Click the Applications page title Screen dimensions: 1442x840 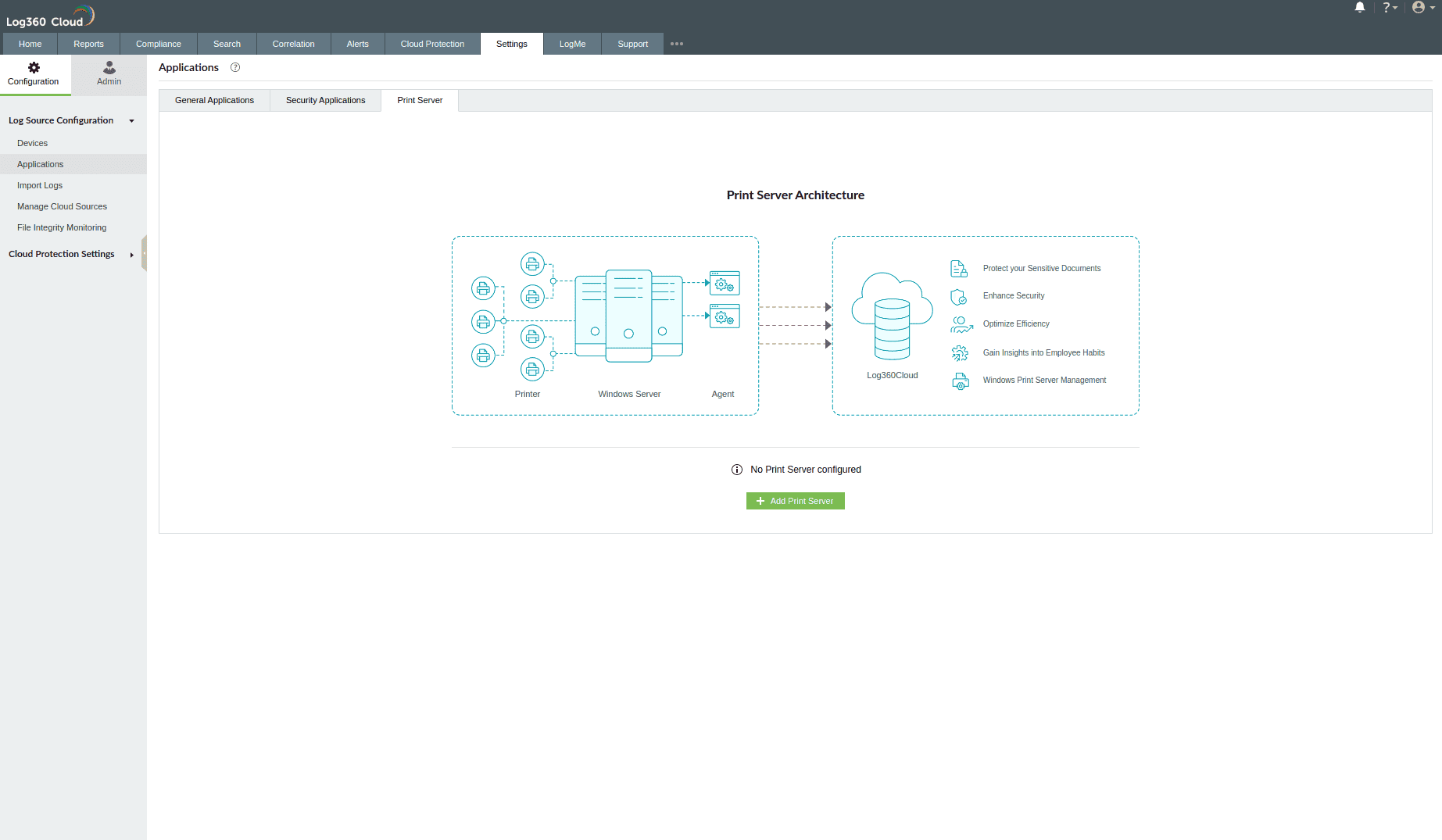click(188, 67)
